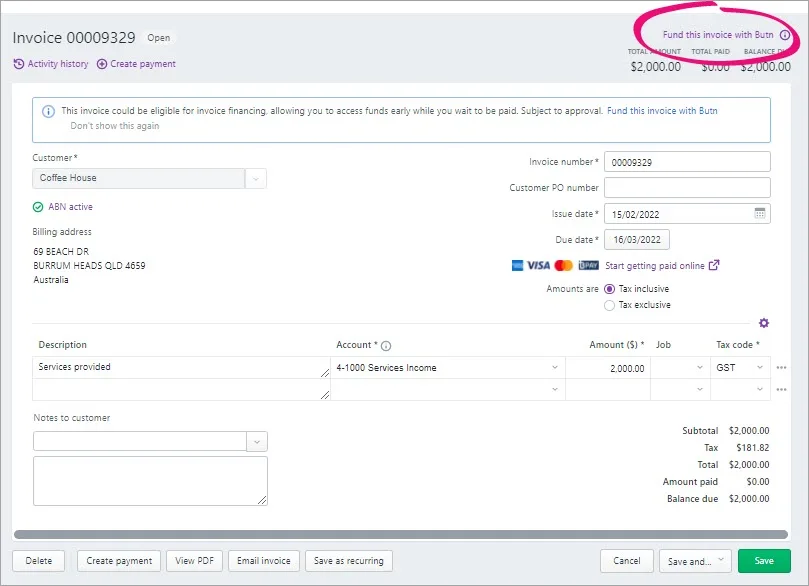This screenshot has height=586, width=809.
Task: Open the Issue date calendar picker
Action: pyautogui.click(x=760, y=213)
